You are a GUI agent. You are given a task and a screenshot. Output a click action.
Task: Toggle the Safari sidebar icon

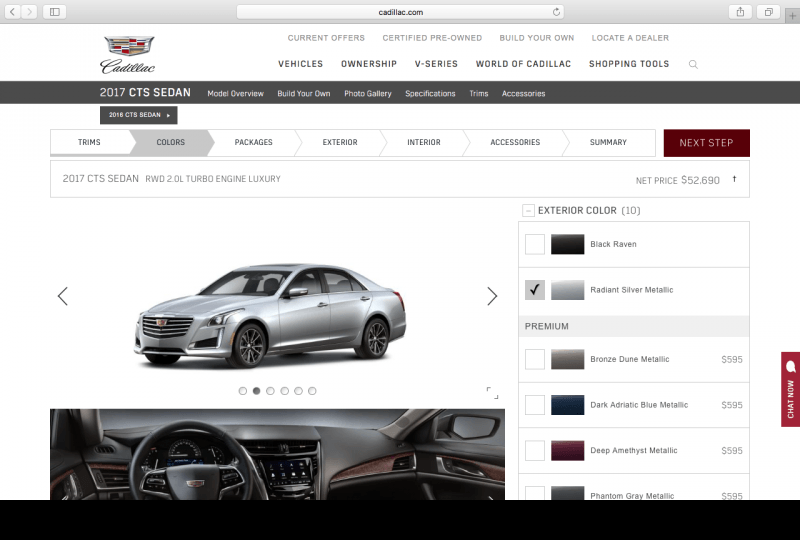(x=55, y=12)
